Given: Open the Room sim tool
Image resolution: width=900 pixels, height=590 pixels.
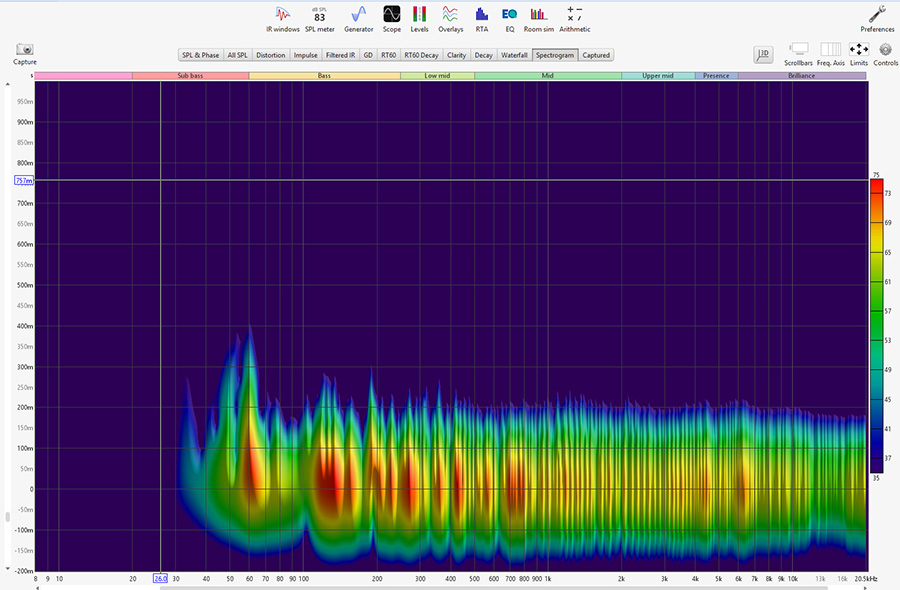Looking at the screenshot, I should coord(540,15).
